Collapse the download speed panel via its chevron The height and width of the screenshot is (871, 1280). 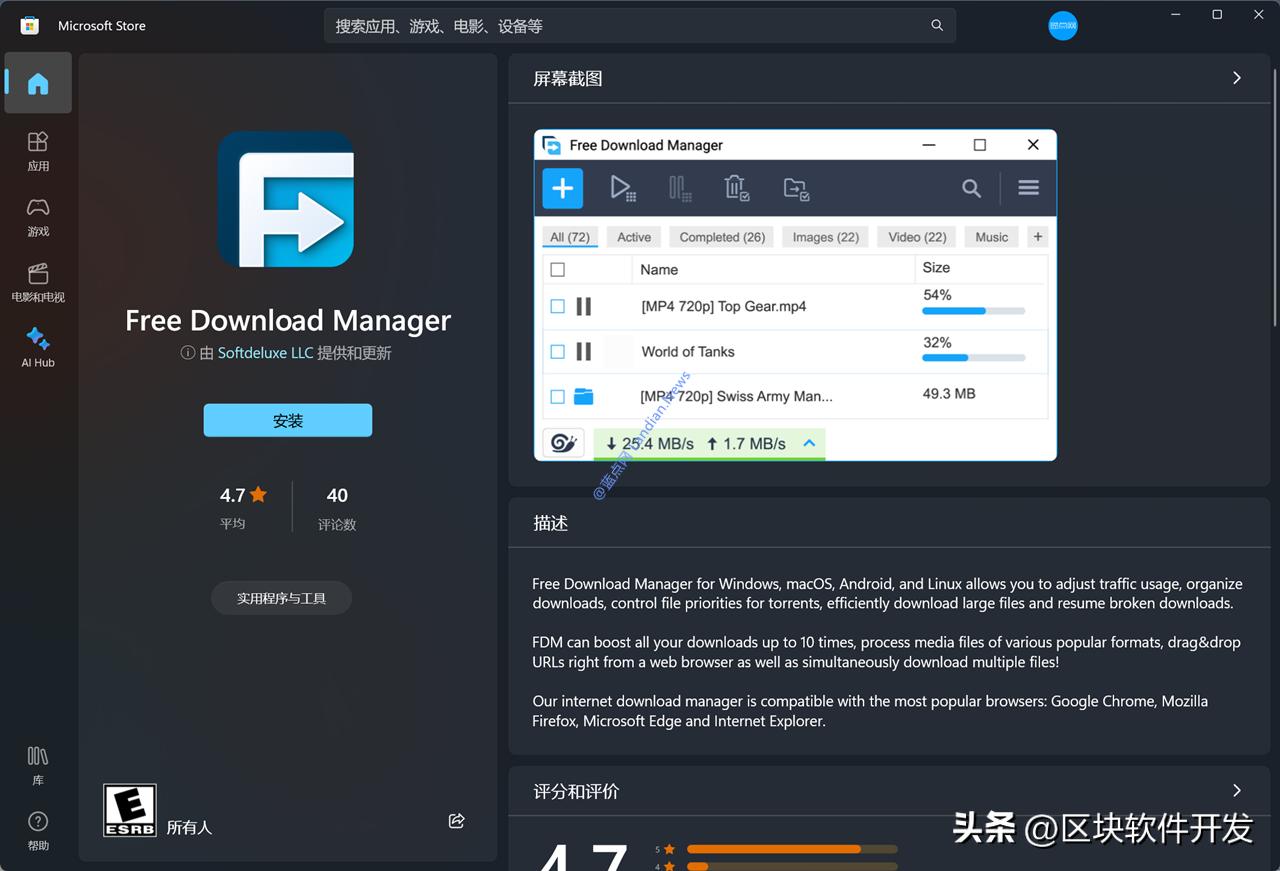pos(808,442)
